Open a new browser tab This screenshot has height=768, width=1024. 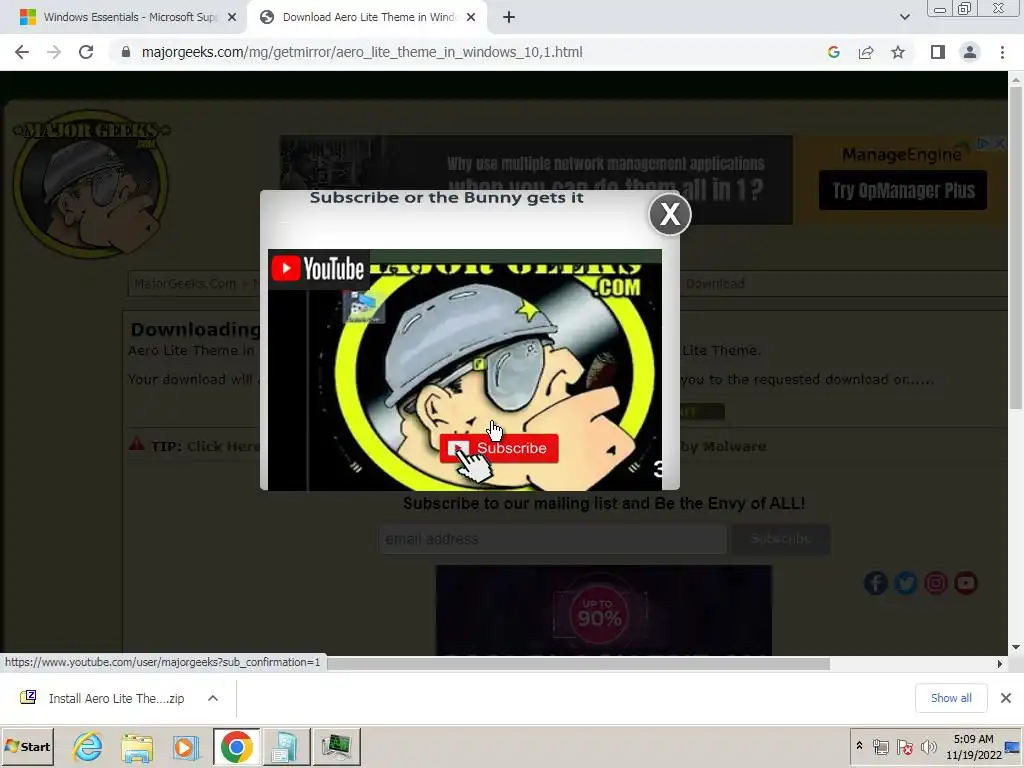point(509,17)
